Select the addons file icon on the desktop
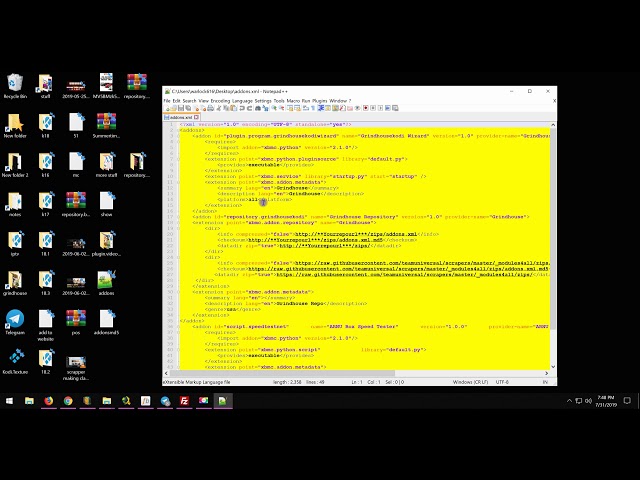 click(106, 283)
